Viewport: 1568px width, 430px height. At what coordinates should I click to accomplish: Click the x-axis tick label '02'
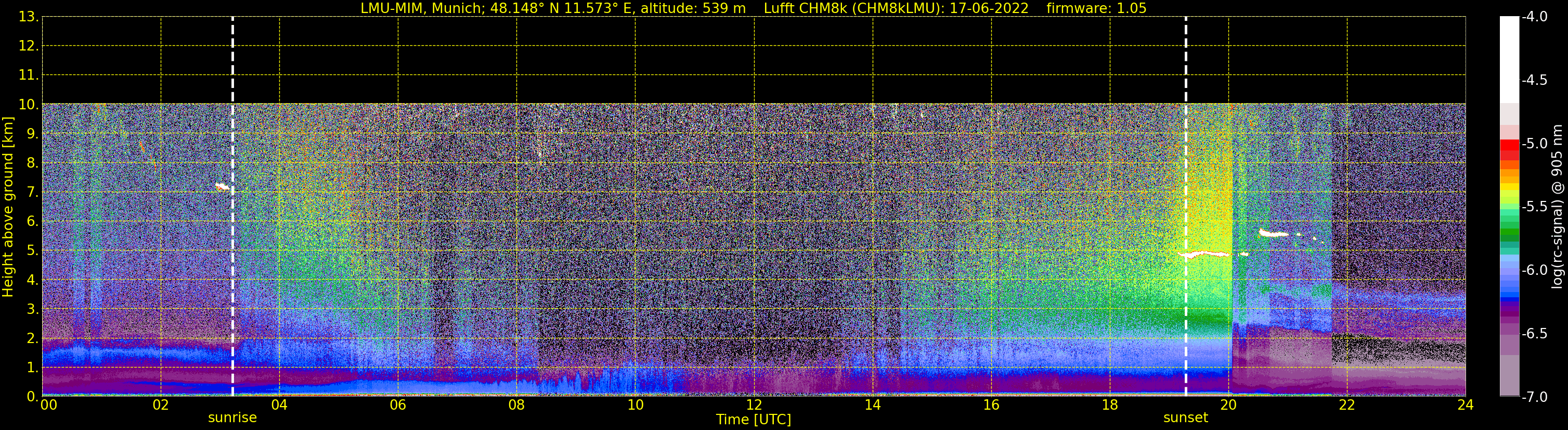click(x=161, y=404)
